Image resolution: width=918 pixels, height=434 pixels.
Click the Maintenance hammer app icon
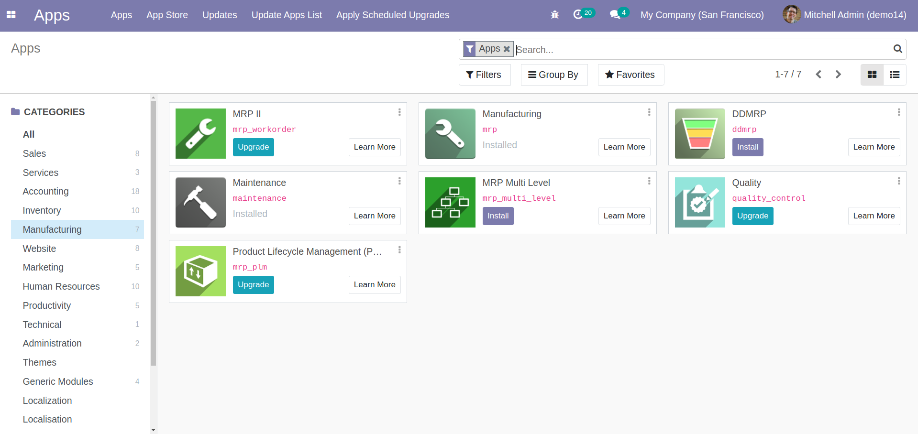[x=201, y=203]
